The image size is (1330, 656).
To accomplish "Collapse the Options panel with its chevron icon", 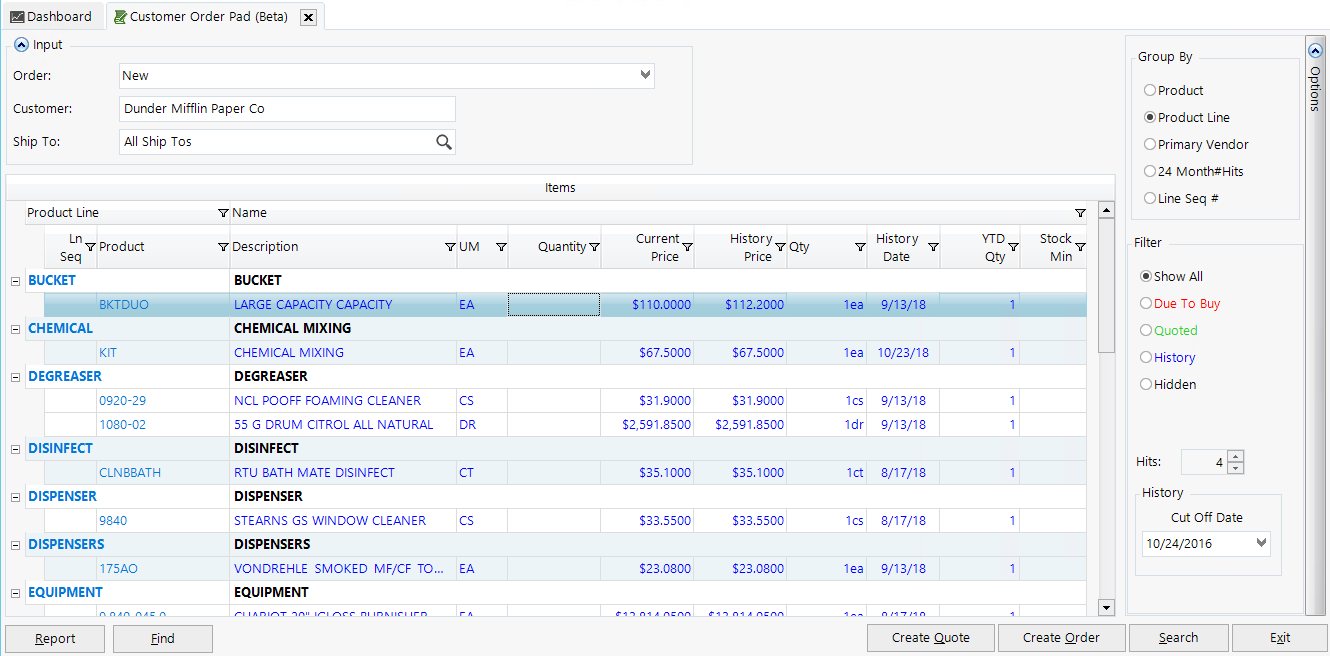I will coord(1314,49).
